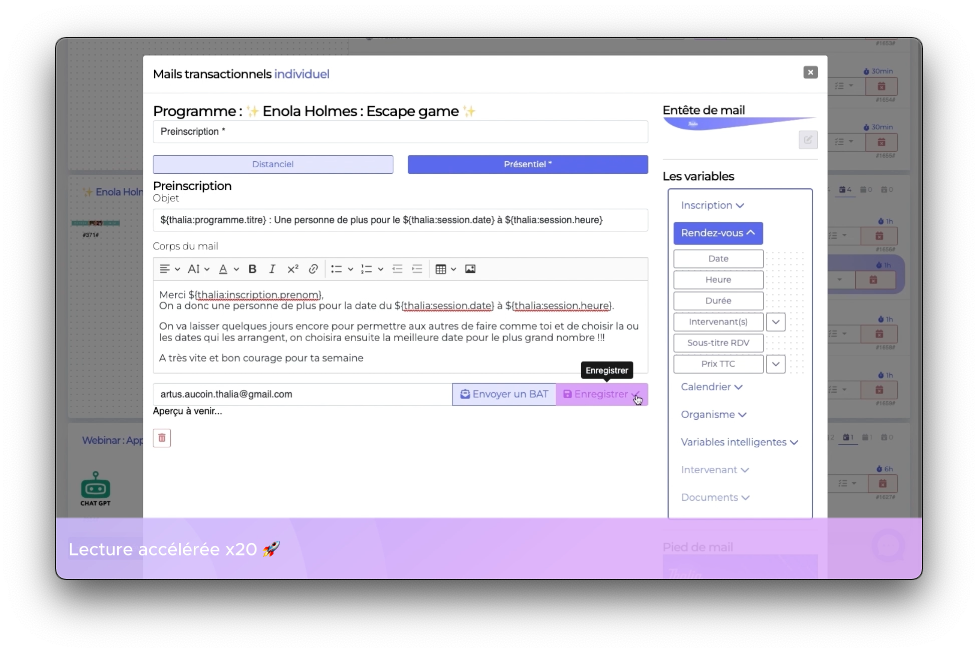Insert a link with the link icon
Viewport: 978px width, 653px height.
tap(313, 269)
